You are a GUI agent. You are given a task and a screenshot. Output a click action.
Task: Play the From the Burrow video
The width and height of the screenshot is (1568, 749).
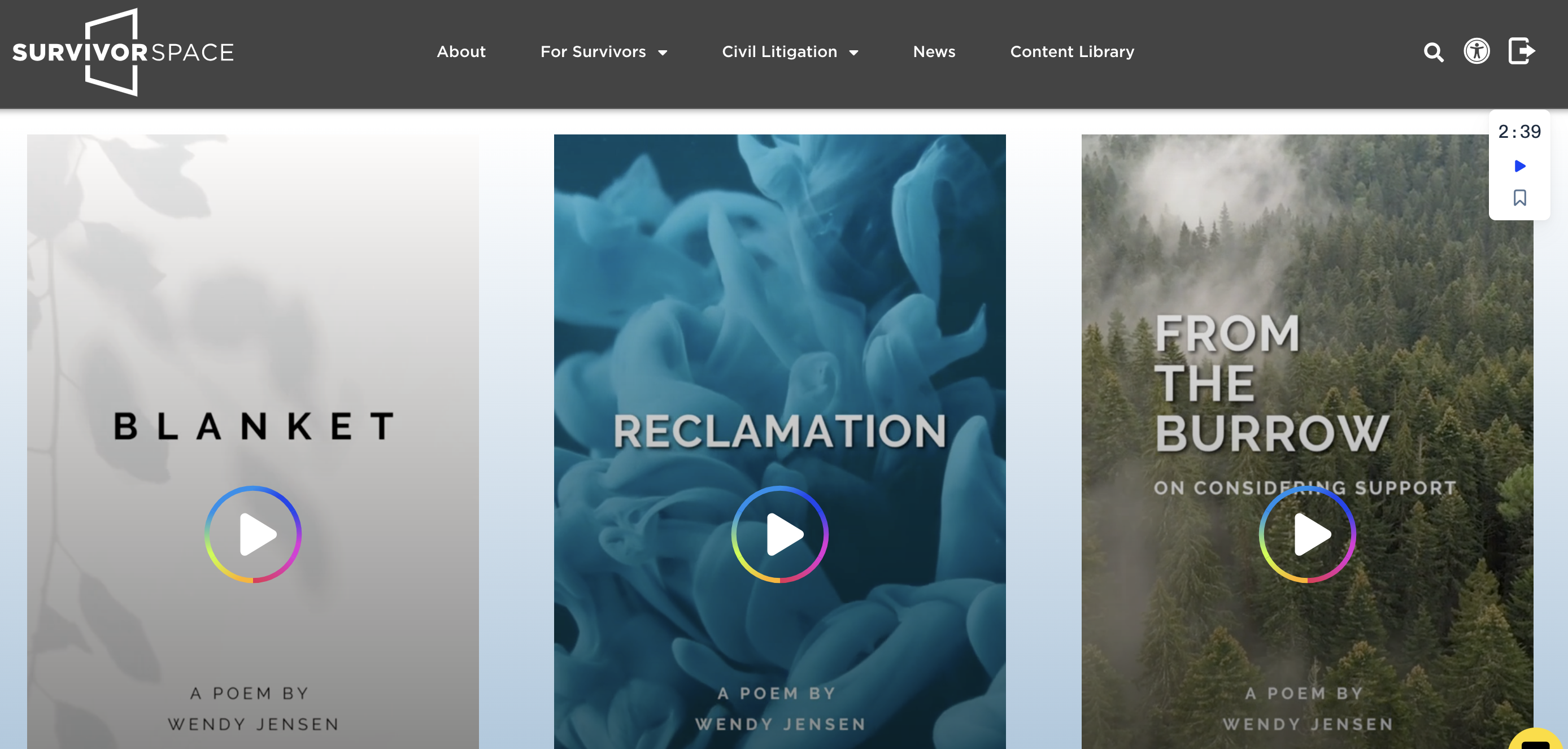pyautogui.click(x=1308, y=534)
